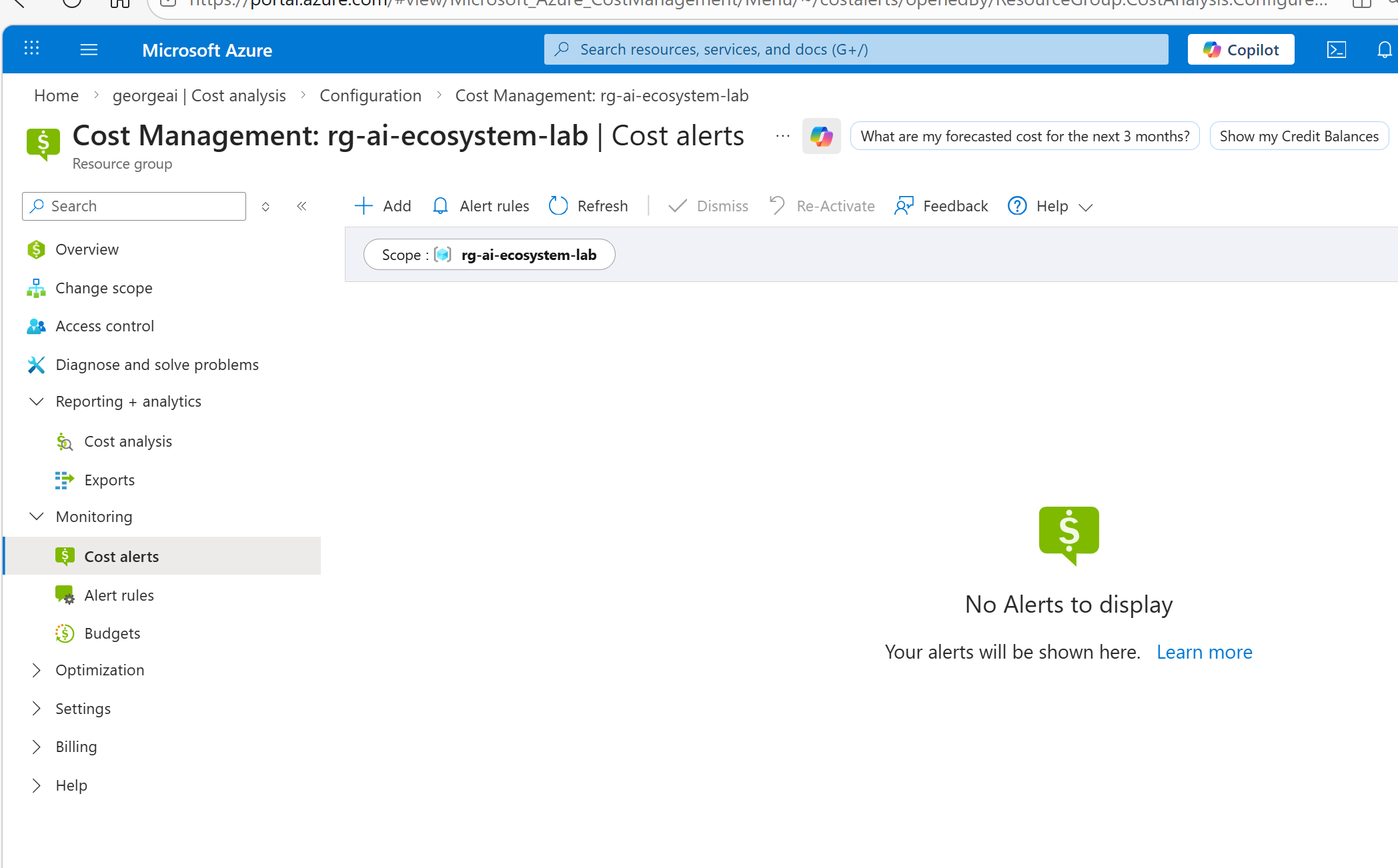Open the portal hamburger menu

(89, 49)
